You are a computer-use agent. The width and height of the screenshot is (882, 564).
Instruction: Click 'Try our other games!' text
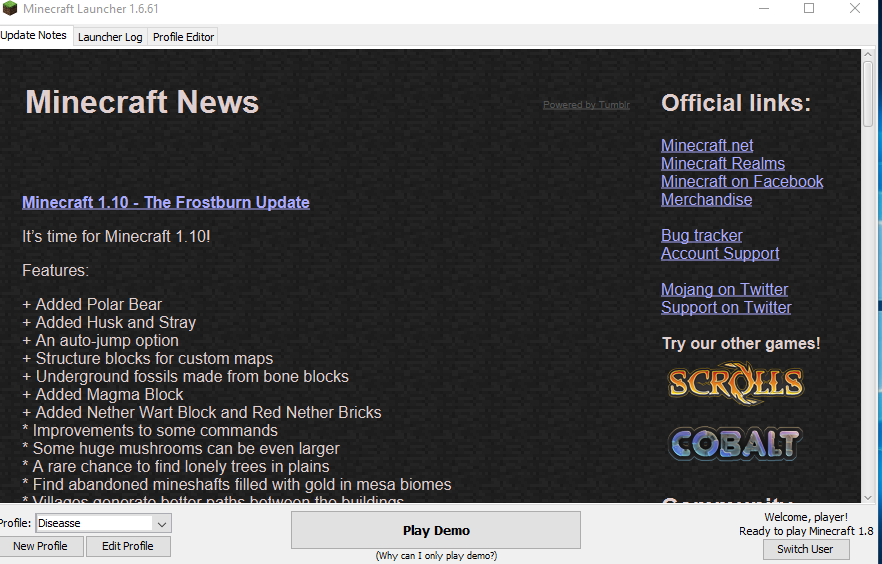coord(741,344)
